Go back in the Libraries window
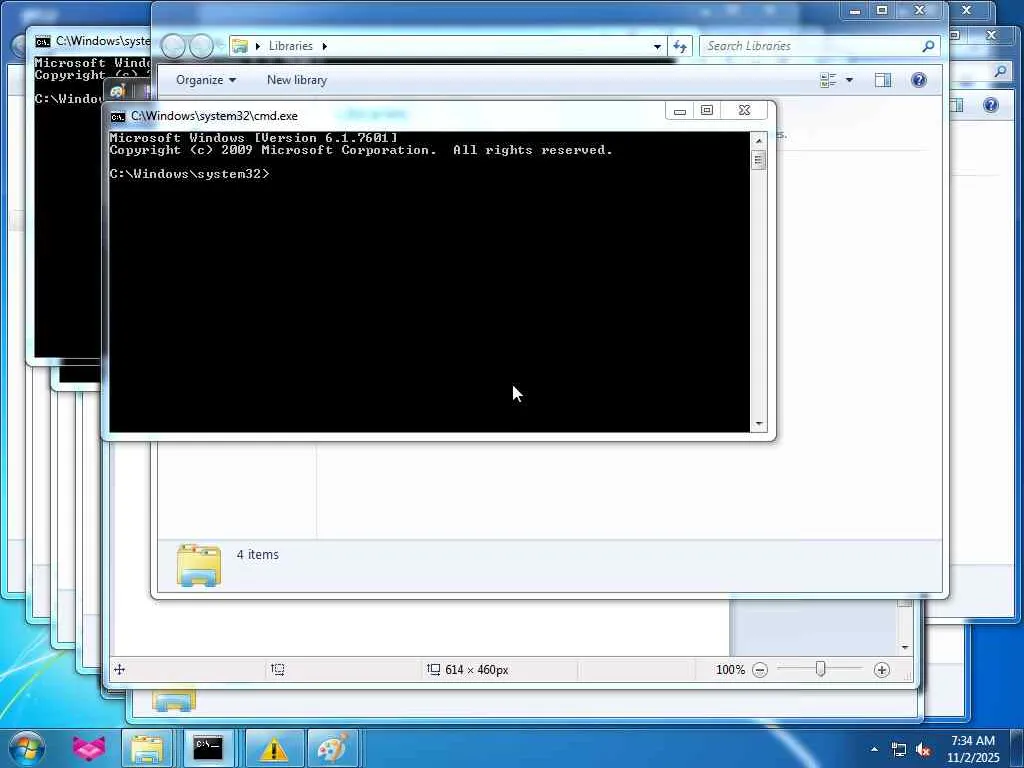 coord(173,46)
